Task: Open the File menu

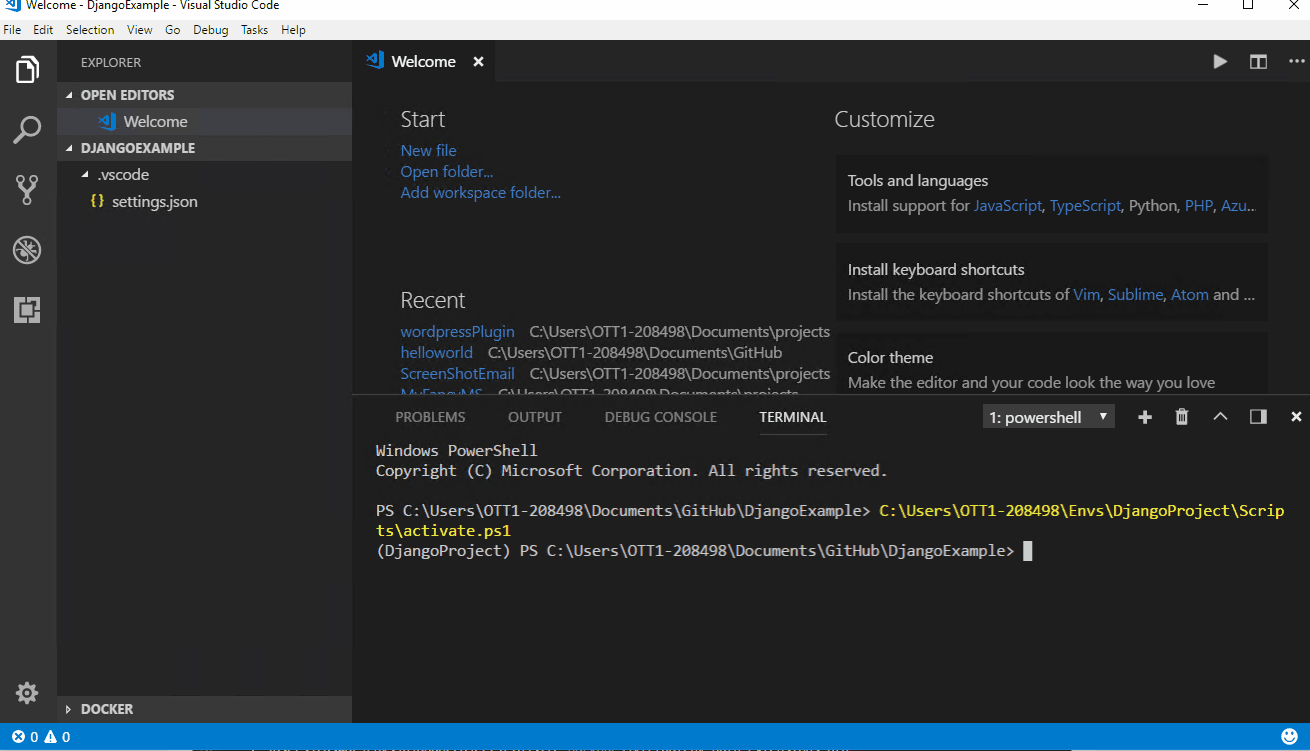Action: (x=12, y=30)
